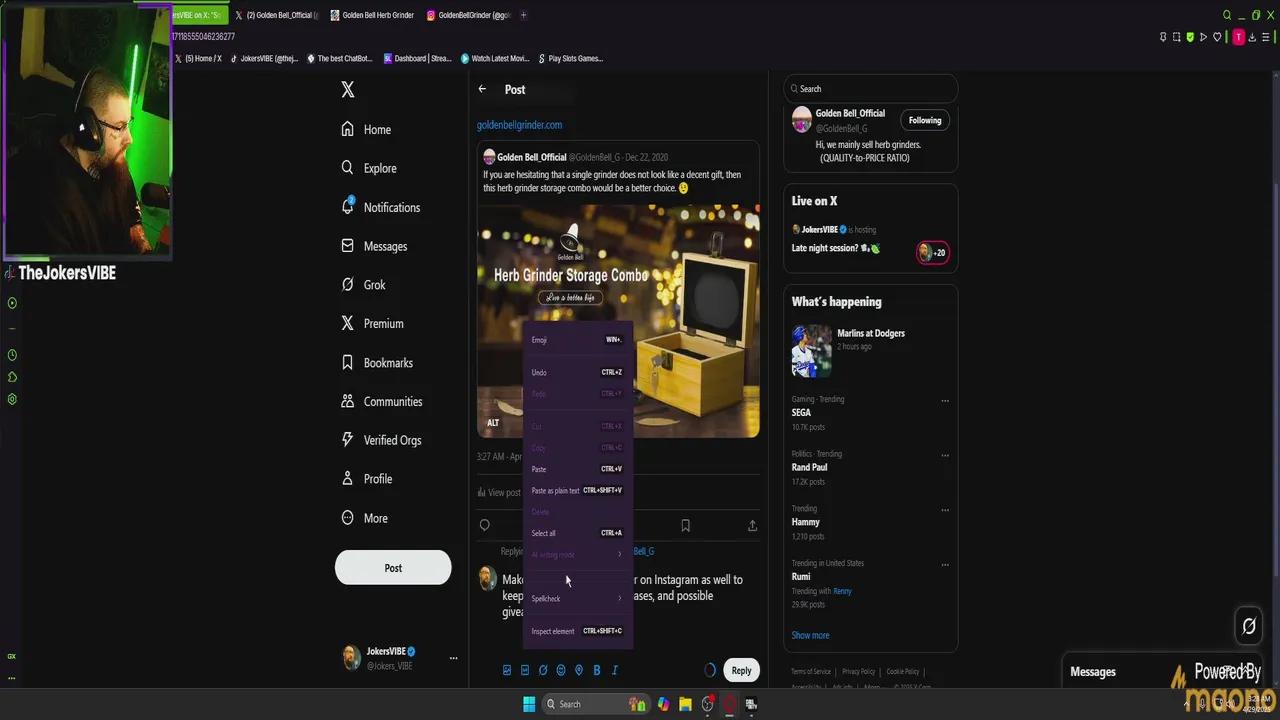Add a GIF from the reply toolbar
This screenshot has height=720, width=1280.
(525, 670)
